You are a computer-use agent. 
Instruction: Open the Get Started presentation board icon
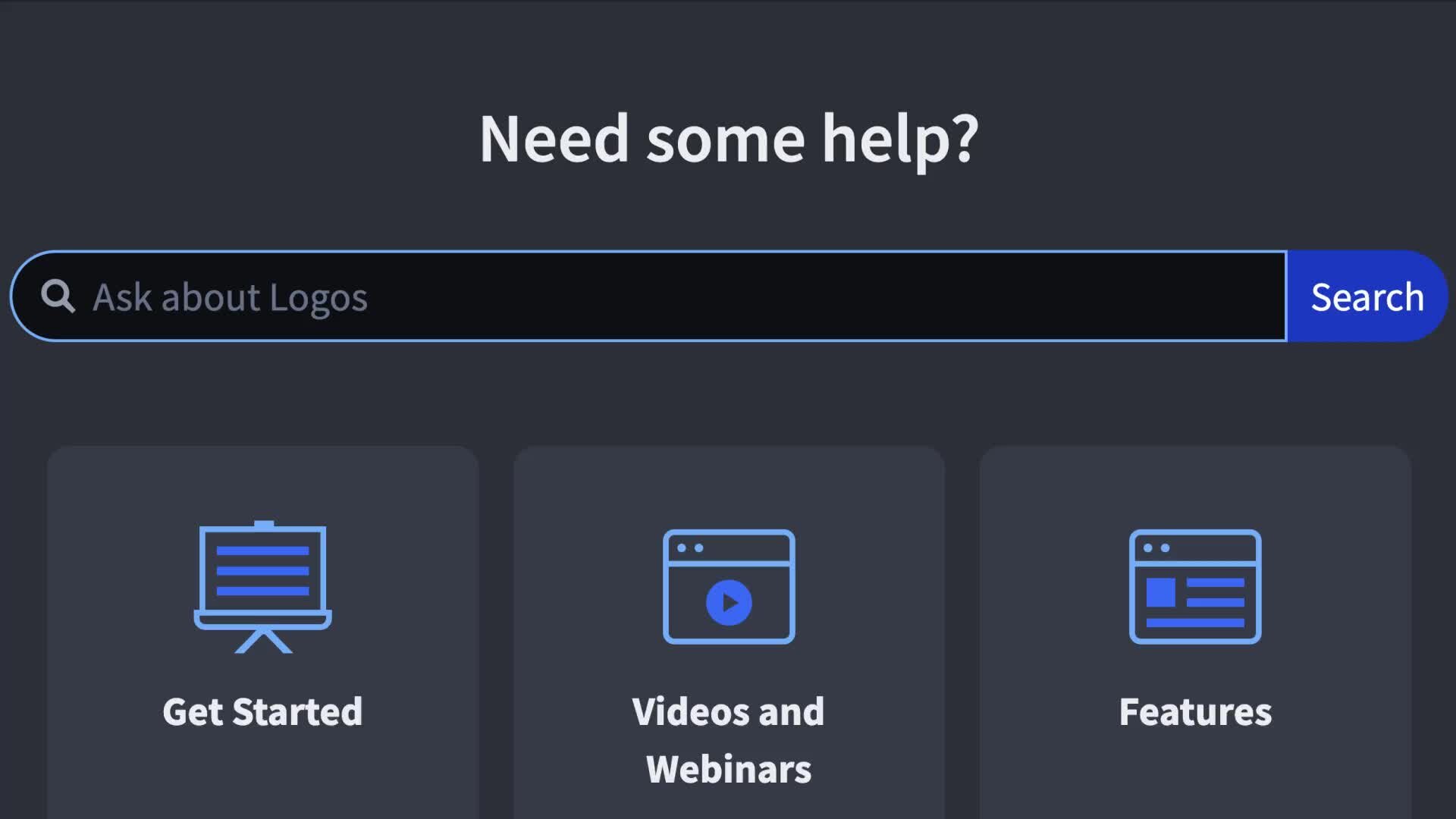tap(262, 587)
